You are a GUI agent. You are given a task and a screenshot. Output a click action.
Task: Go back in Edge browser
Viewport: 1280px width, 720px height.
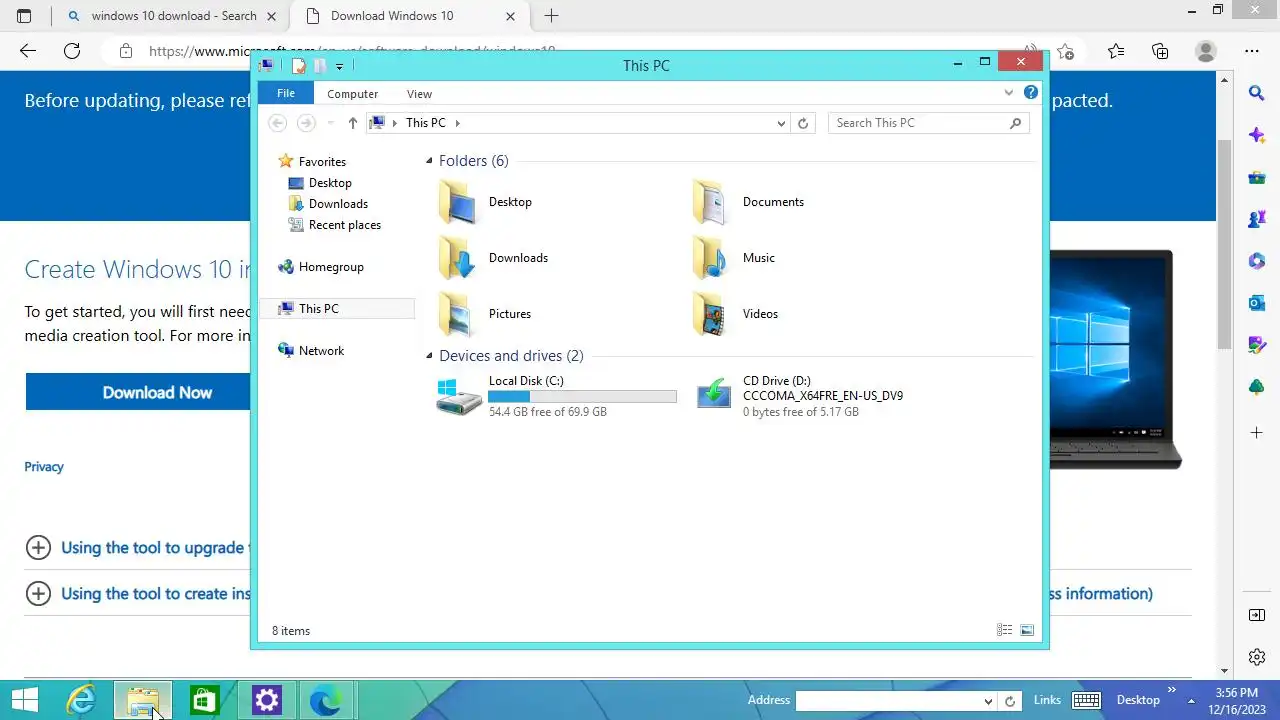[x=28, y=51]
